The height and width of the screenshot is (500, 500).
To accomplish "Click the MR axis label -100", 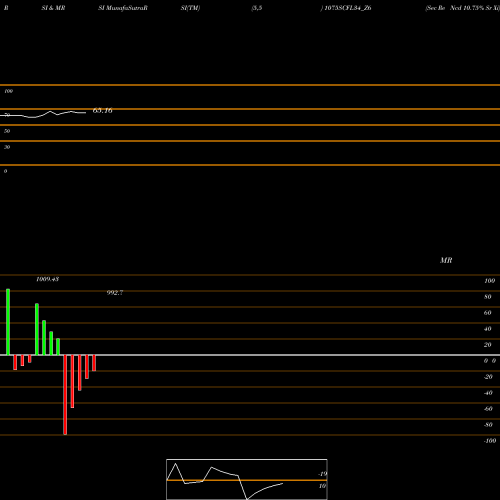I will tap(490, 441).
